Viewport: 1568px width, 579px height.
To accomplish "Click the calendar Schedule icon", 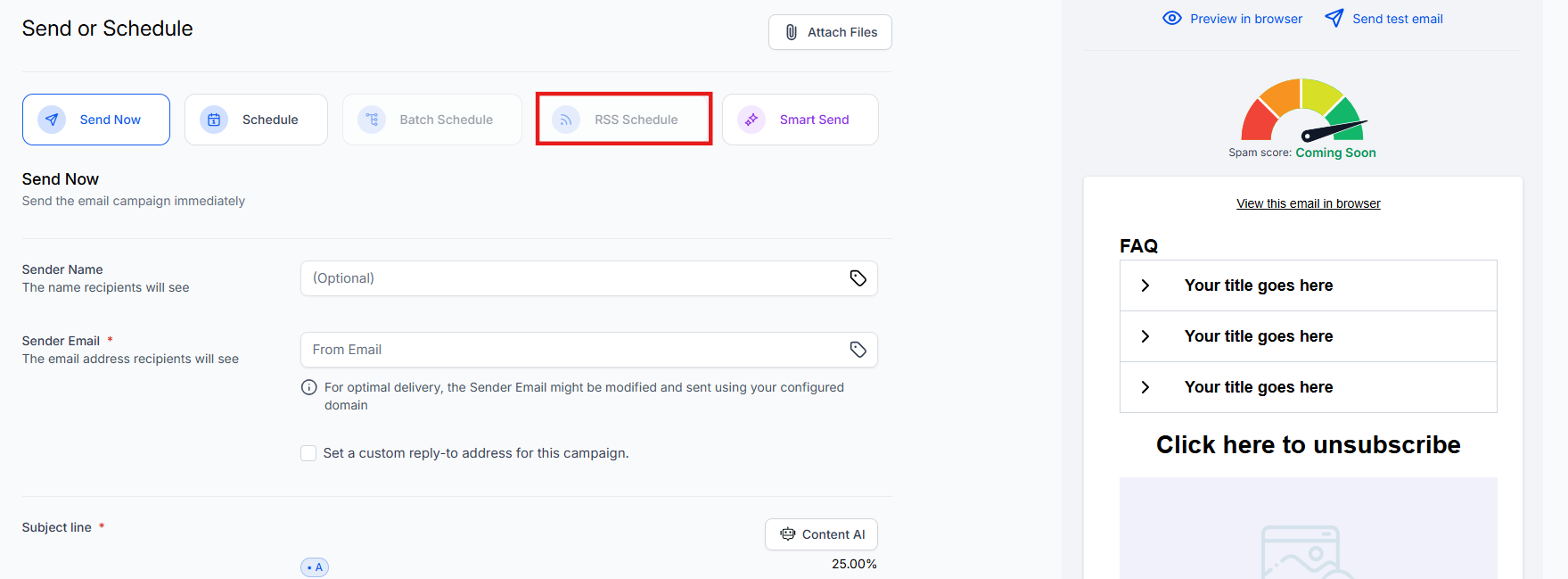I will [214, 120].
